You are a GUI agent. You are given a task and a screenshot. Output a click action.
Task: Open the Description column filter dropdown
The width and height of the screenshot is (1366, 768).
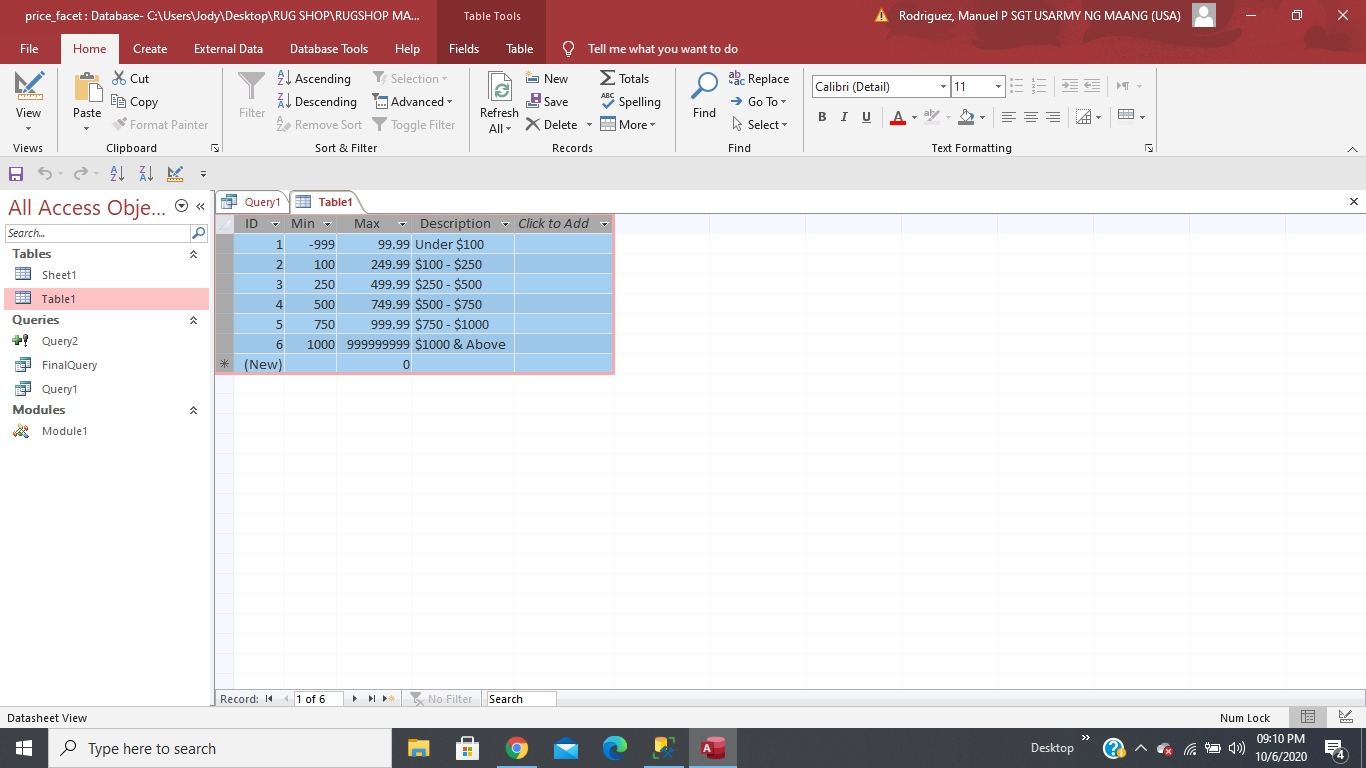coord(503,224)
